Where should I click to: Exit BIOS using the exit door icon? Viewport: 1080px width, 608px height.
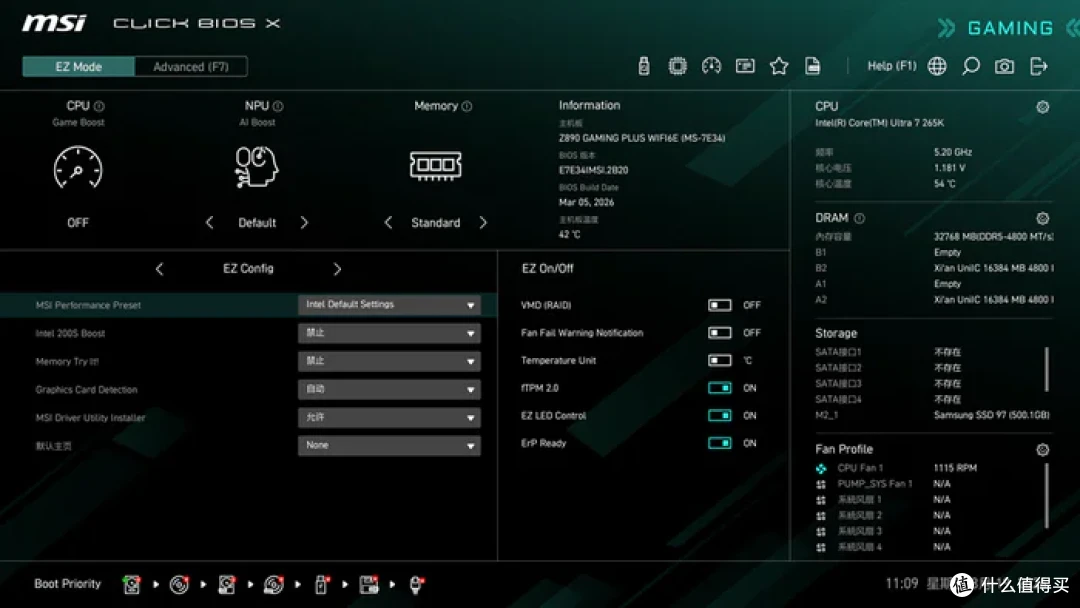(x=1038, y=66)
